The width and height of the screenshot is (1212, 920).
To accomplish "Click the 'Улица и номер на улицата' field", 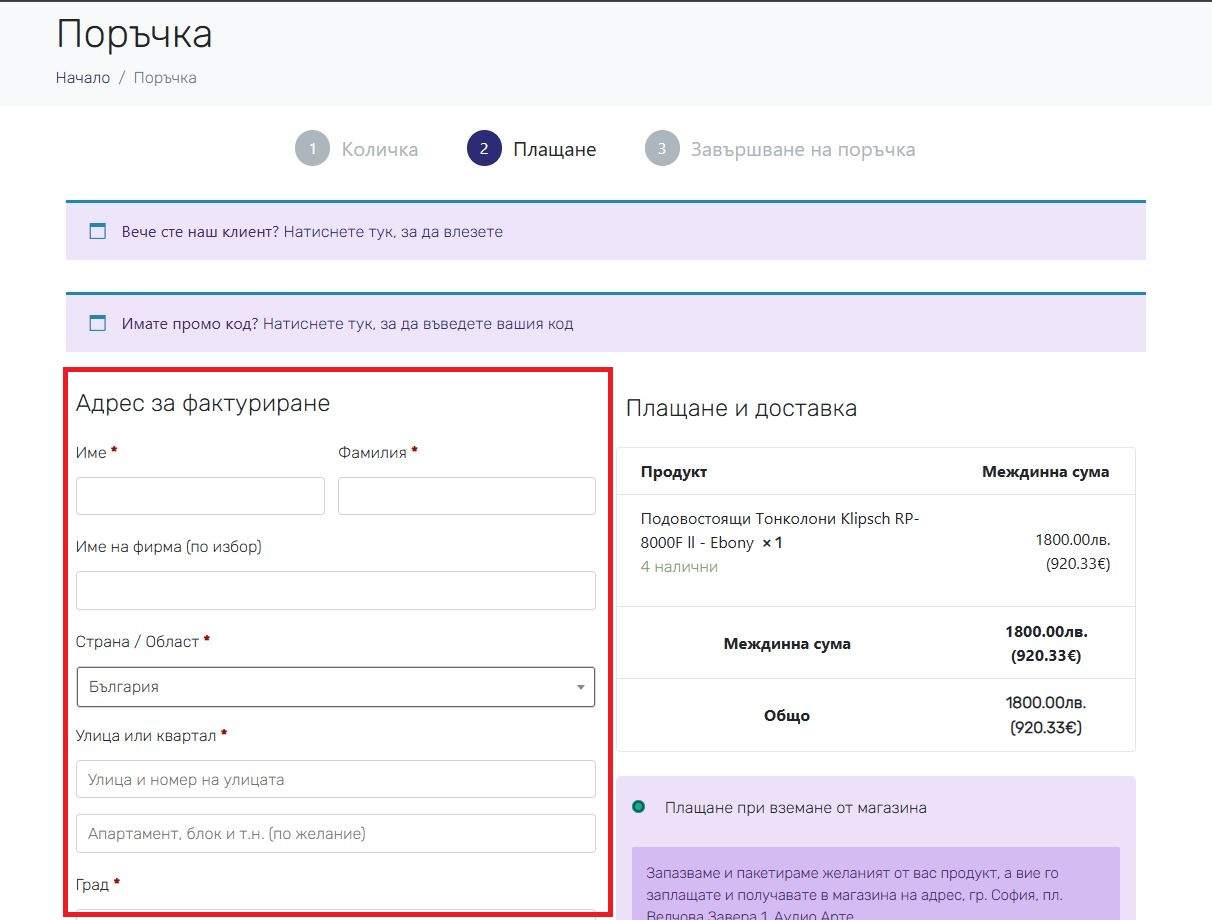I will point(336,779).
